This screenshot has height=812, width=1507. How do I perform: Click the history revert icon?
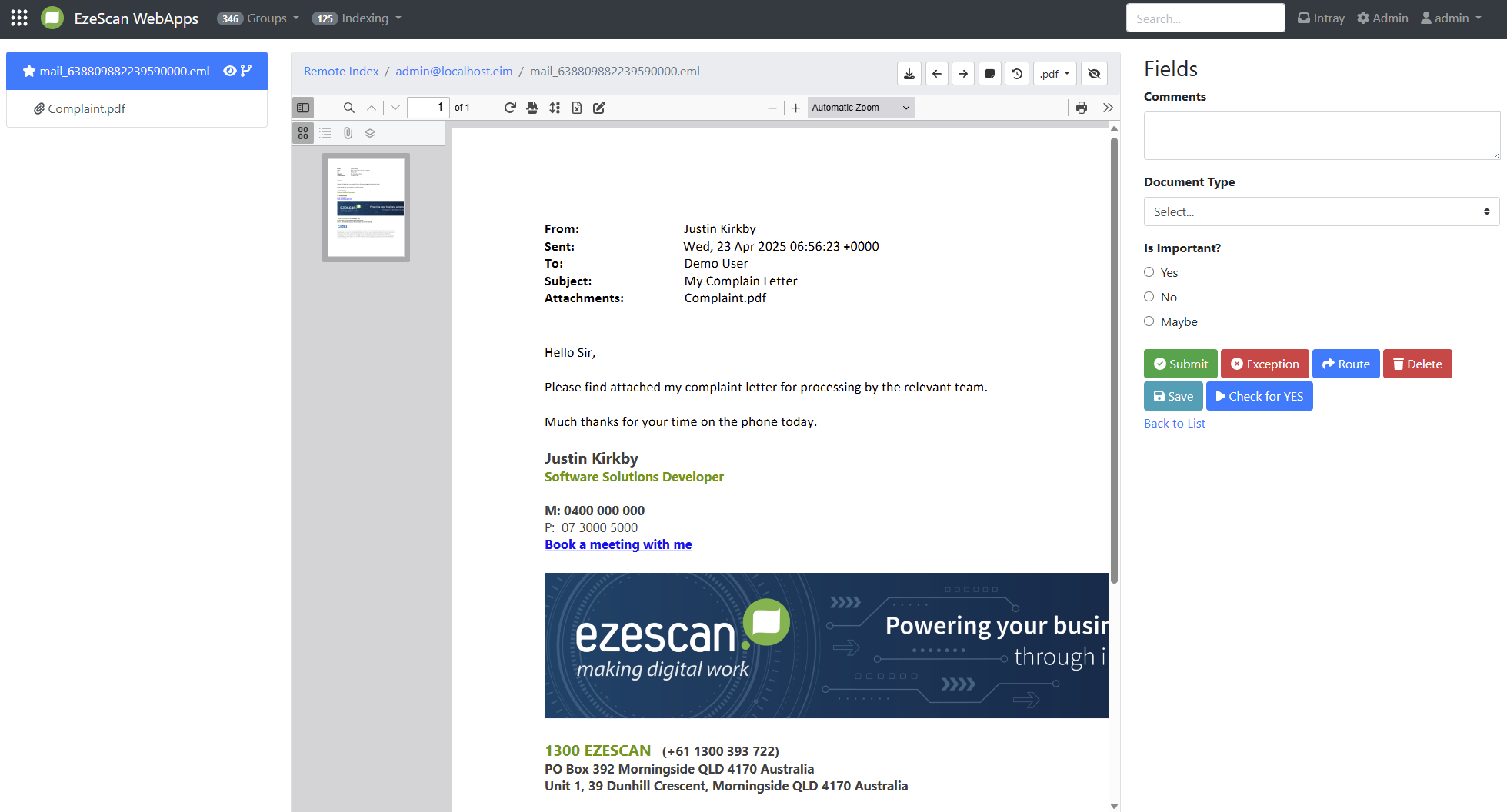1017,74
